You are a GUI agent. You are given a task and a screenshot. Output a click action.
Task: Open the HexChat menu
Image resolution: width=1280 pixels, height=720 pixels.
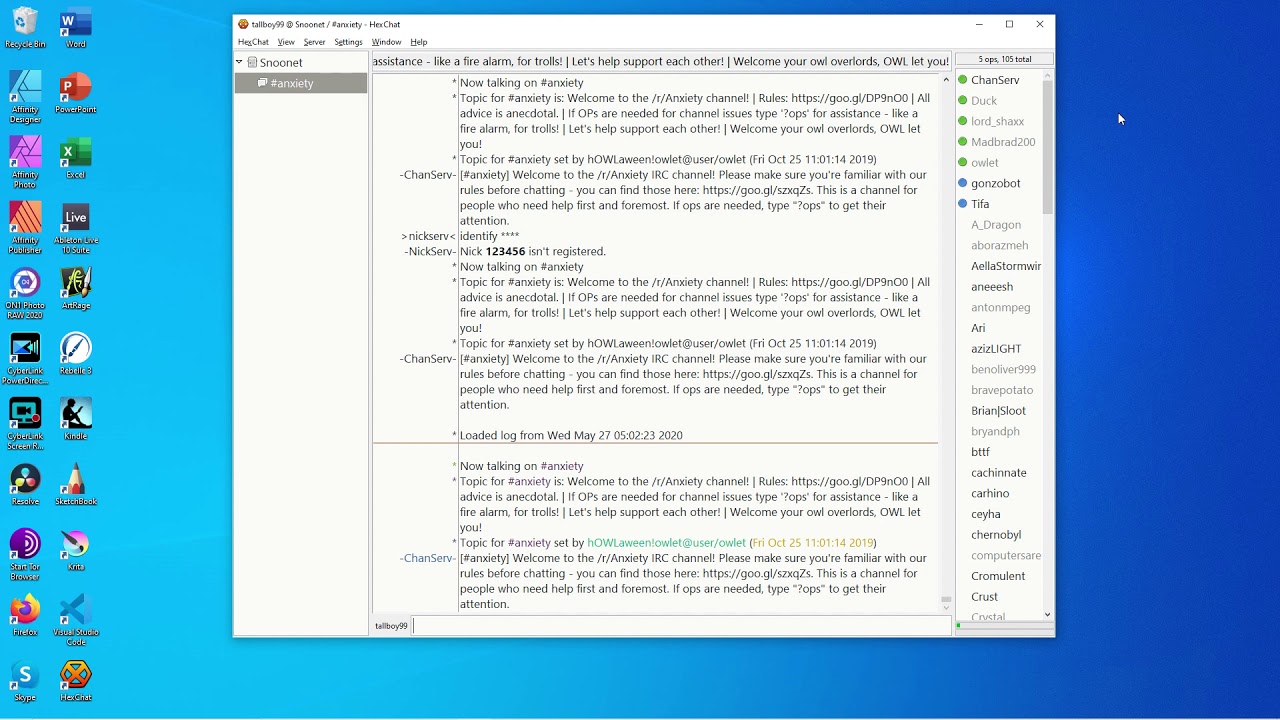[253, 42]
